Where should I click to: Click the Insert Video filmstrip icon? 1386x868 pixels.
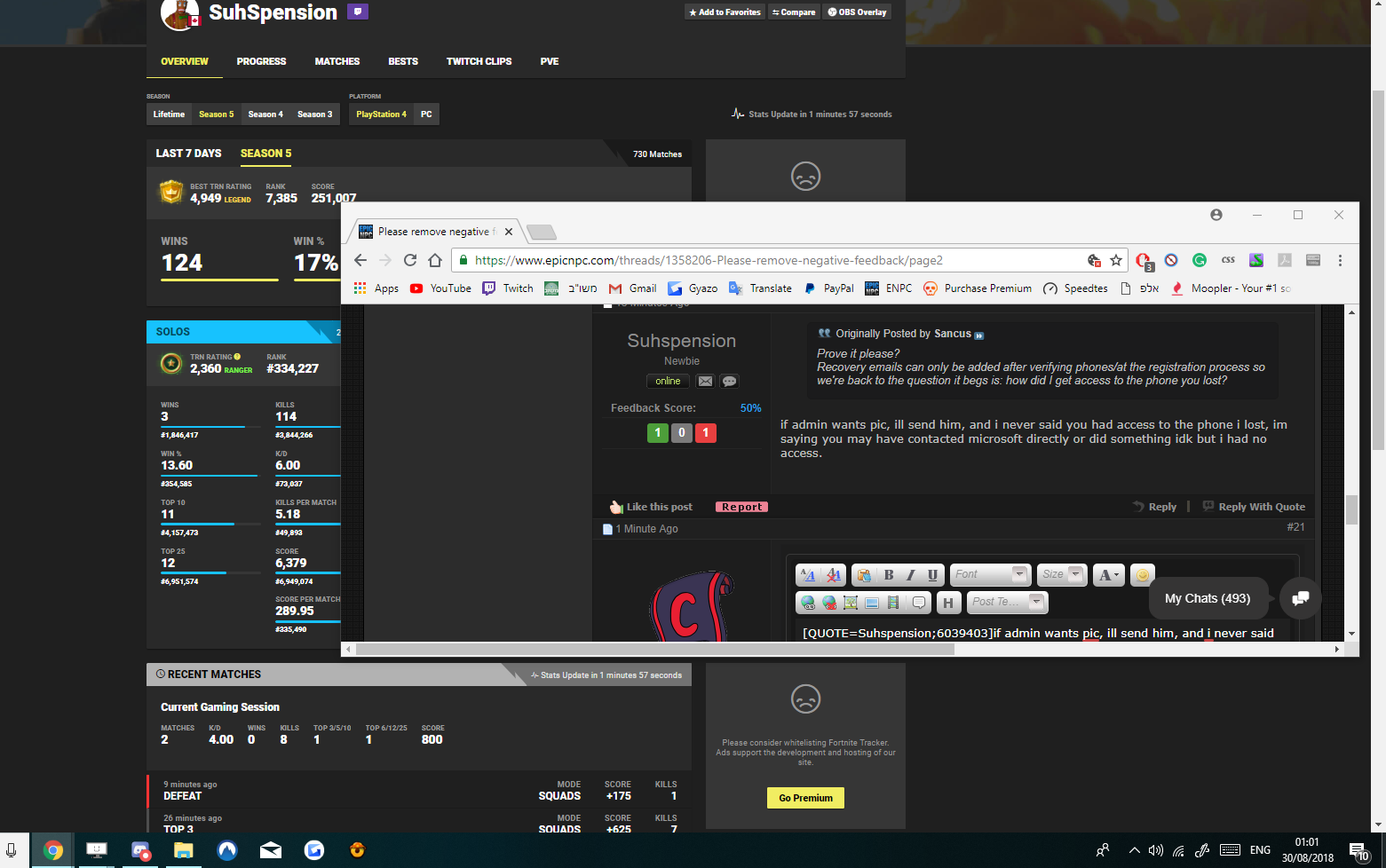tap(893, 603)
